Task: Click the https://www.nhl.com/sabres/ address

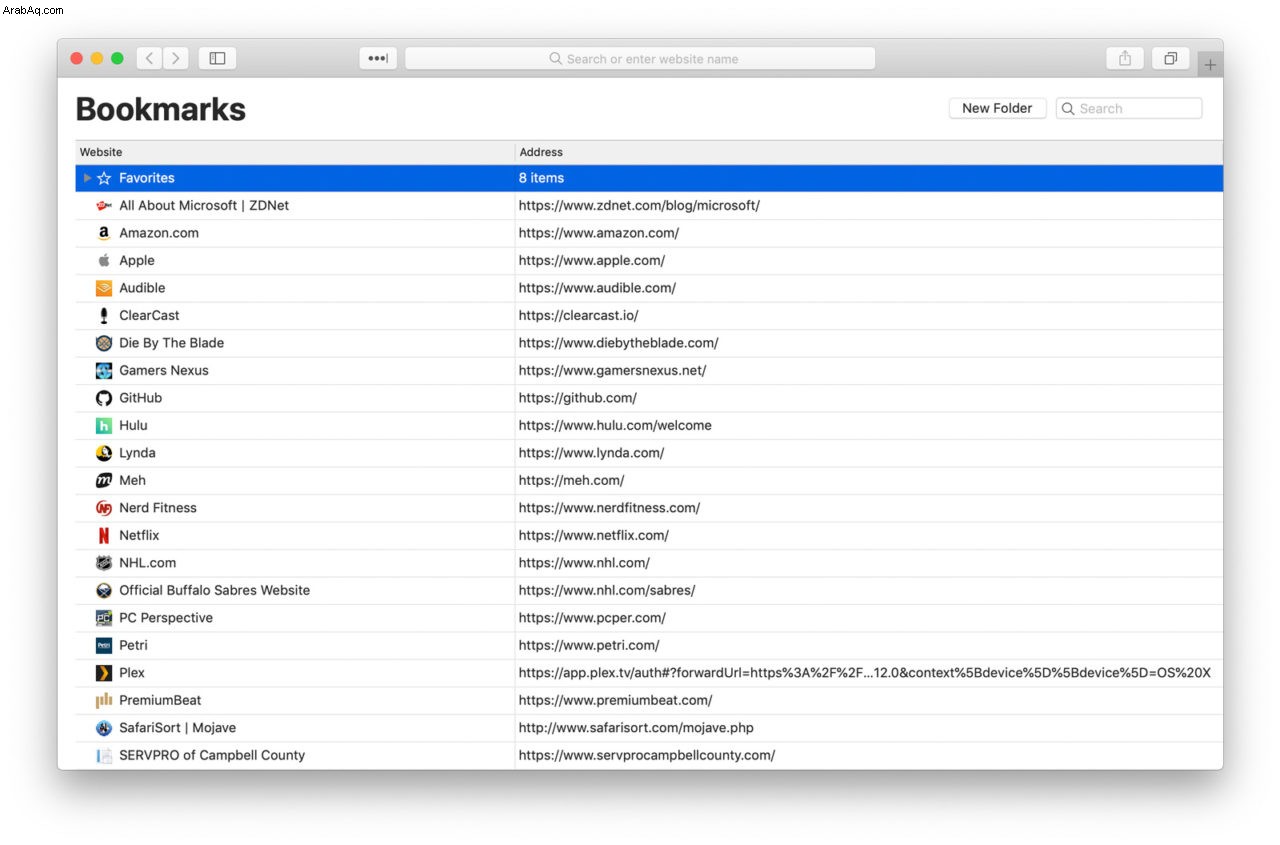Action: point(607,591)
